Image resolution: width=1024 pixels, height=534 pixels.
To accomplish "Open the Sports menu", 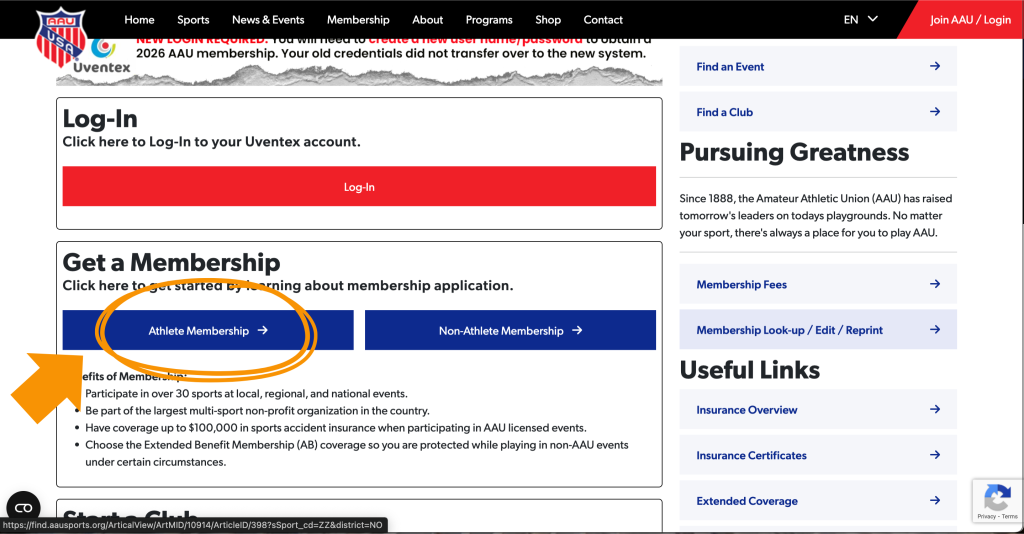I will tap(193, 20).
